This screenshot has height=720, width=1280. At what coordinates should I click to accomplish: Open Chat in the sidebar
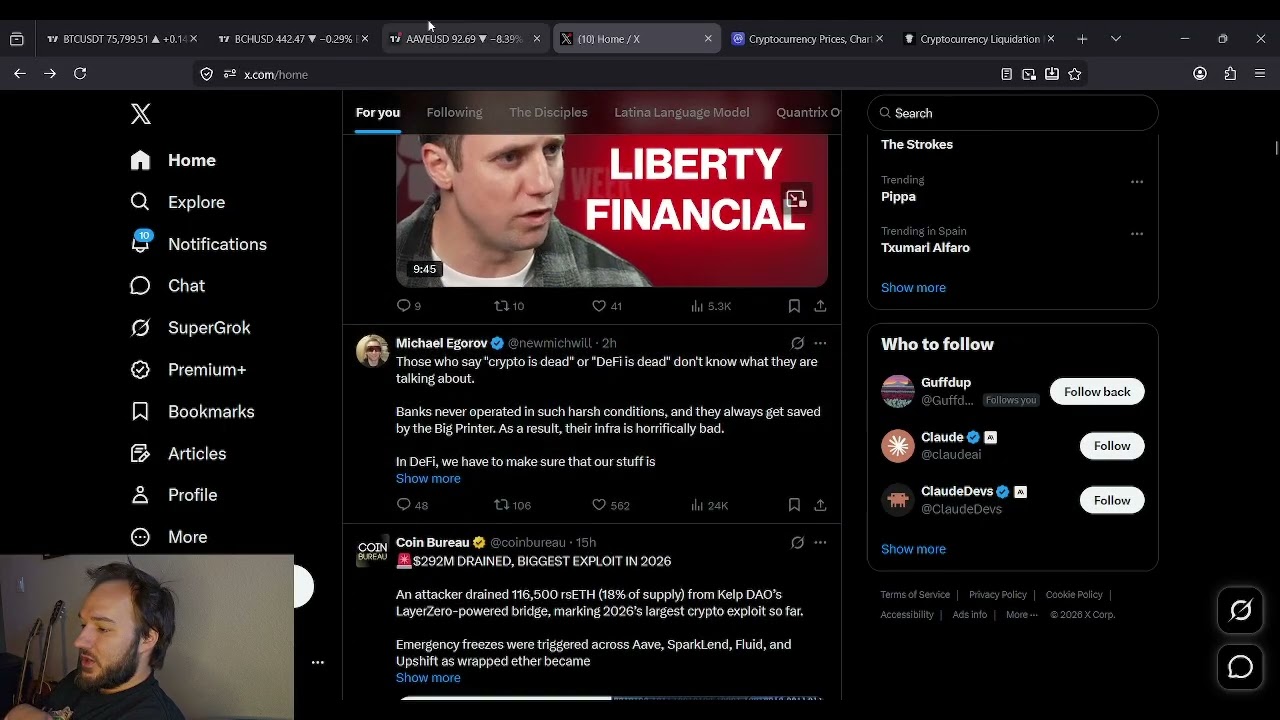tap(167, 286)
